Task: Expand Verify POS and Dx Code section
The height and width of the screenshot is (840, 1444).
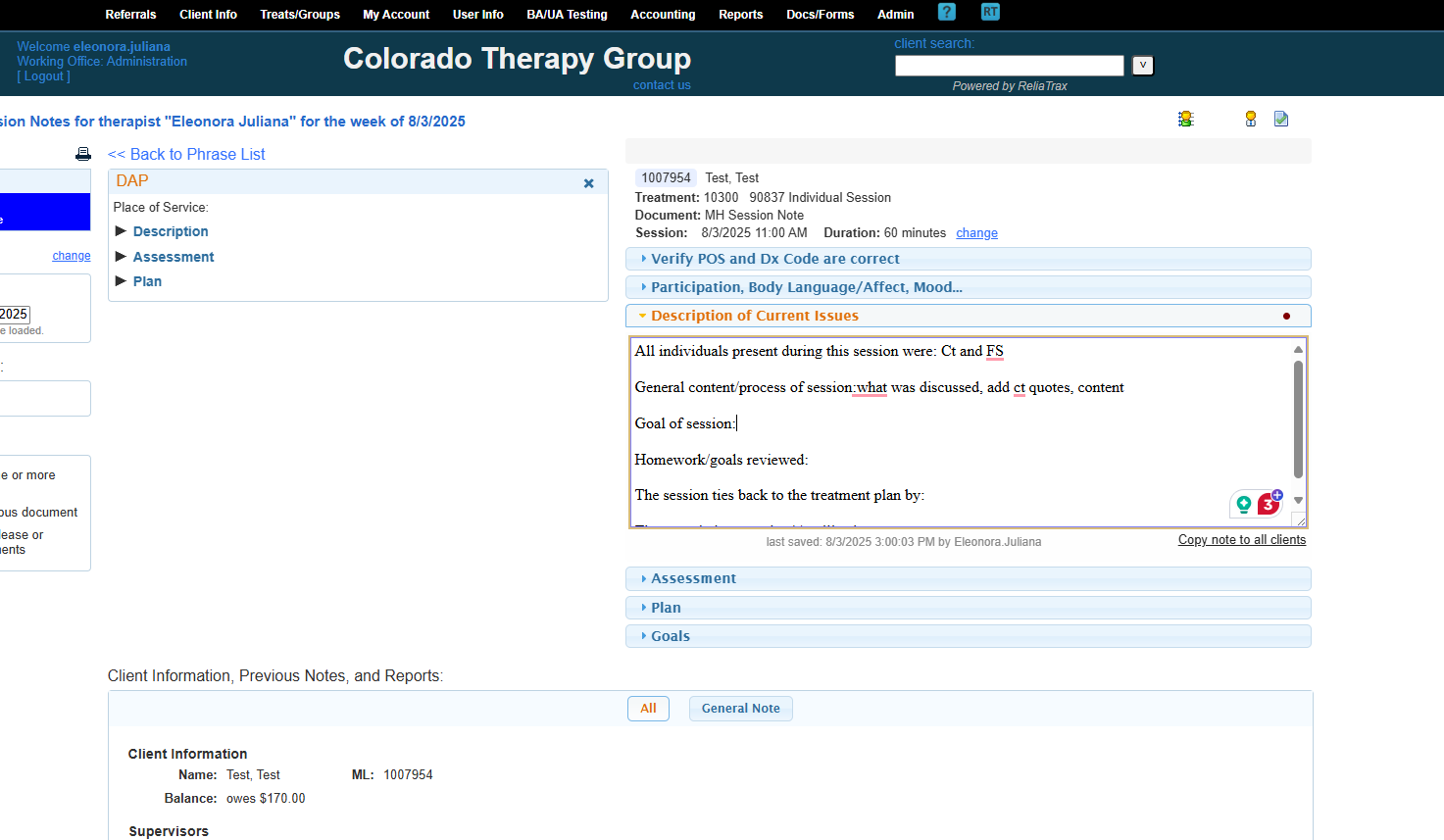Action: (774, 259)
